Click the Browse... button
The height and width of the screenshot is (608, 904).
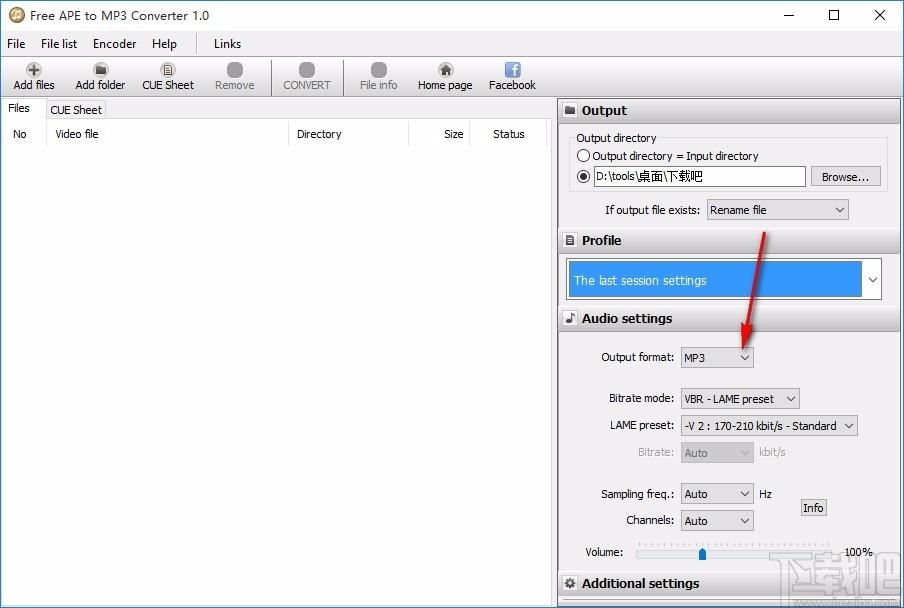[845, 176]
